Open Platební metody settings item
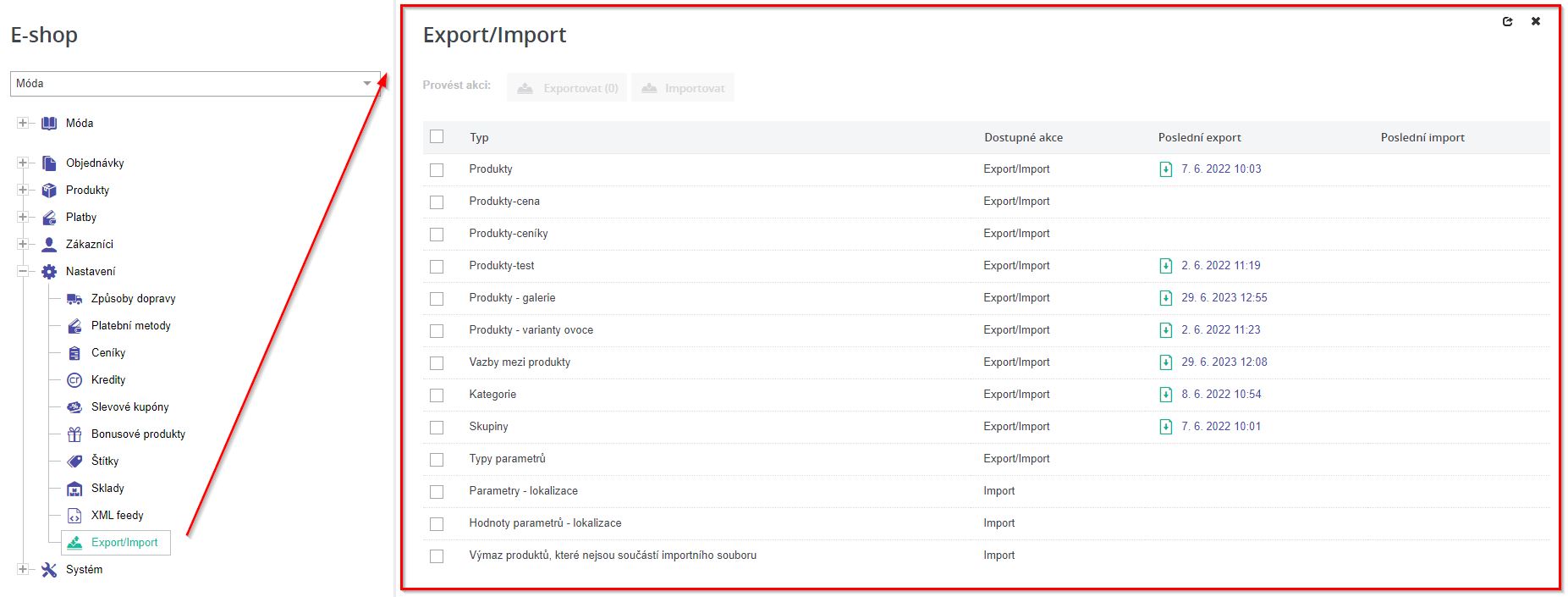This screenshot has width=1568, height=597. [131, 326]
